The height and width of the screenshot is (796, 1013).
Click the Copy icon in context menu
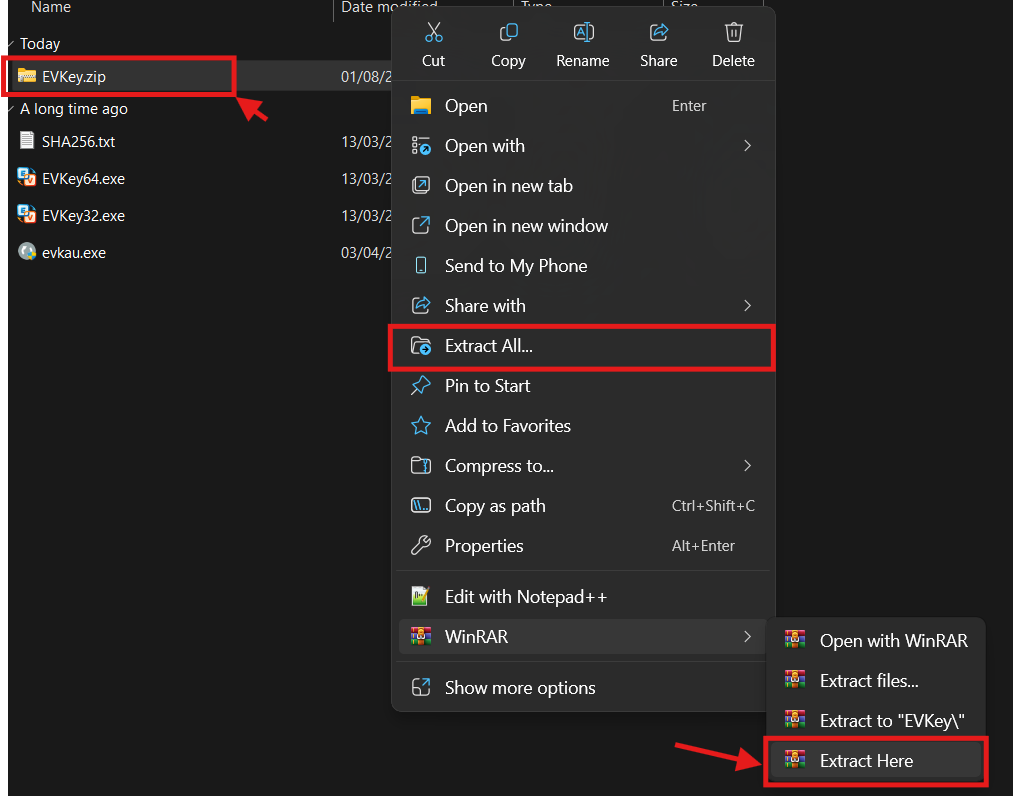coord(508,33)
